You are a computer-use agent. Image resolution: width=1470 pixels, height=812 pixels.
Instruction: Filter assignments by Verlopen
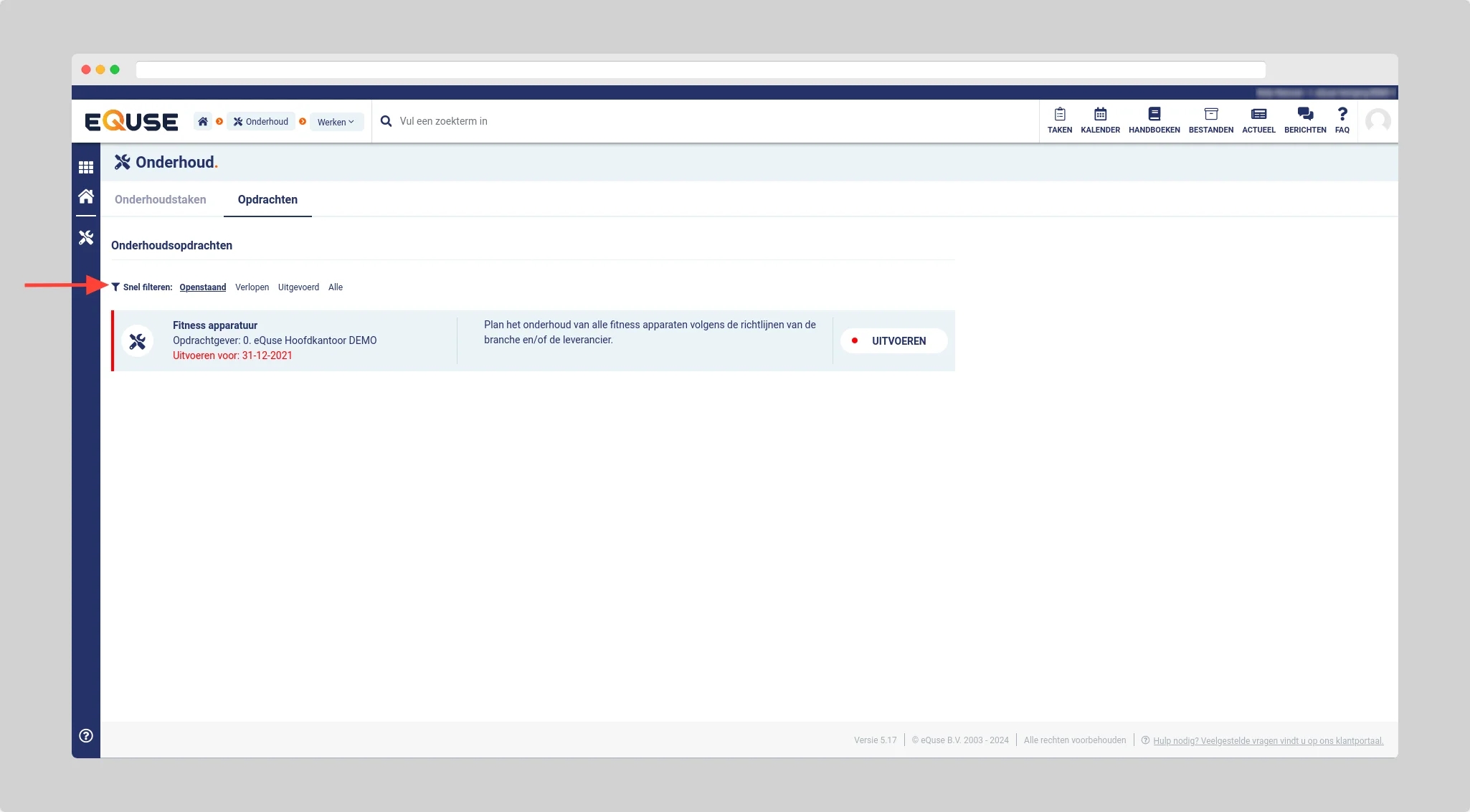coord(252,287)
